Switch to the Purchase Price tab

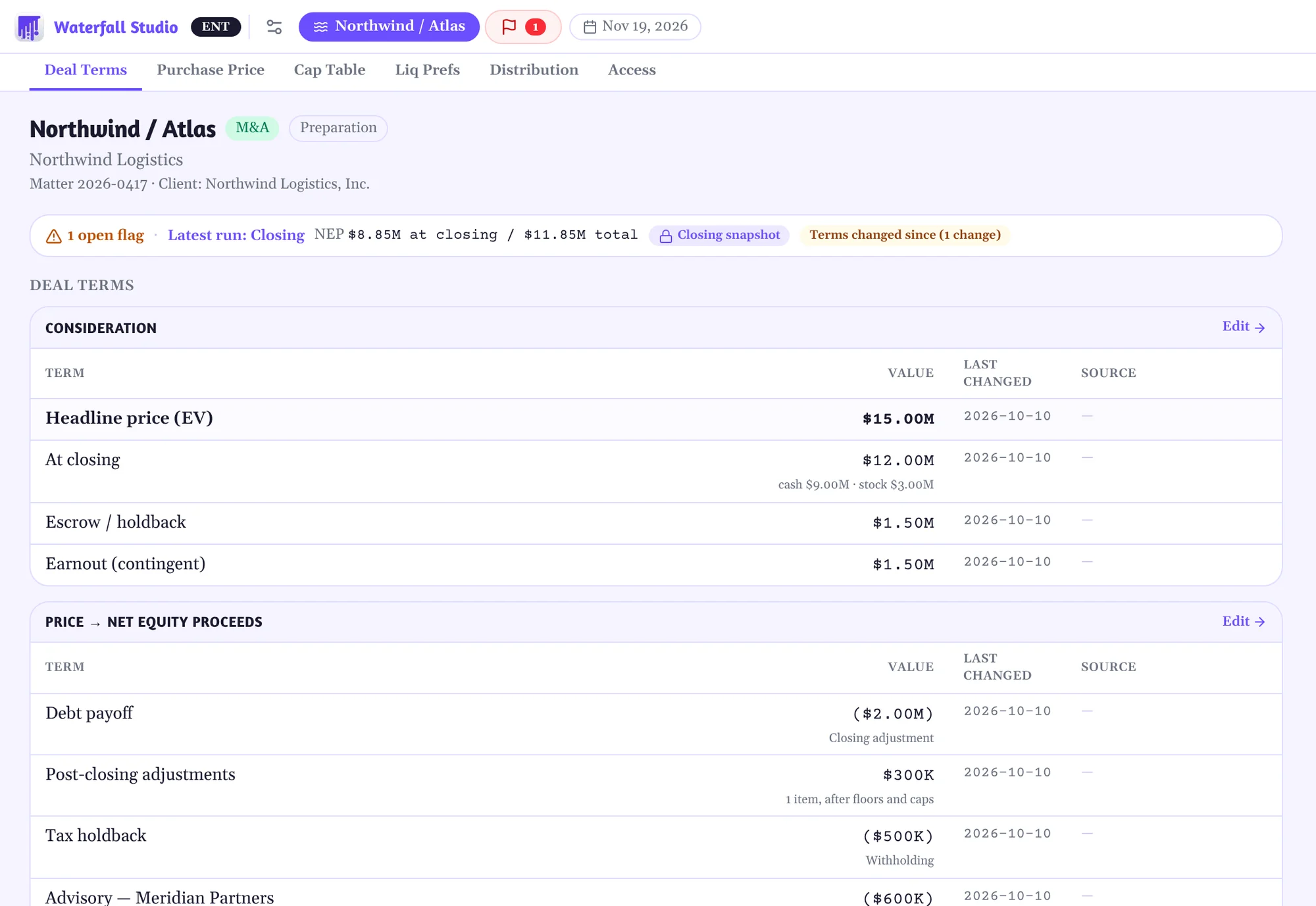[x=211, y=70]
